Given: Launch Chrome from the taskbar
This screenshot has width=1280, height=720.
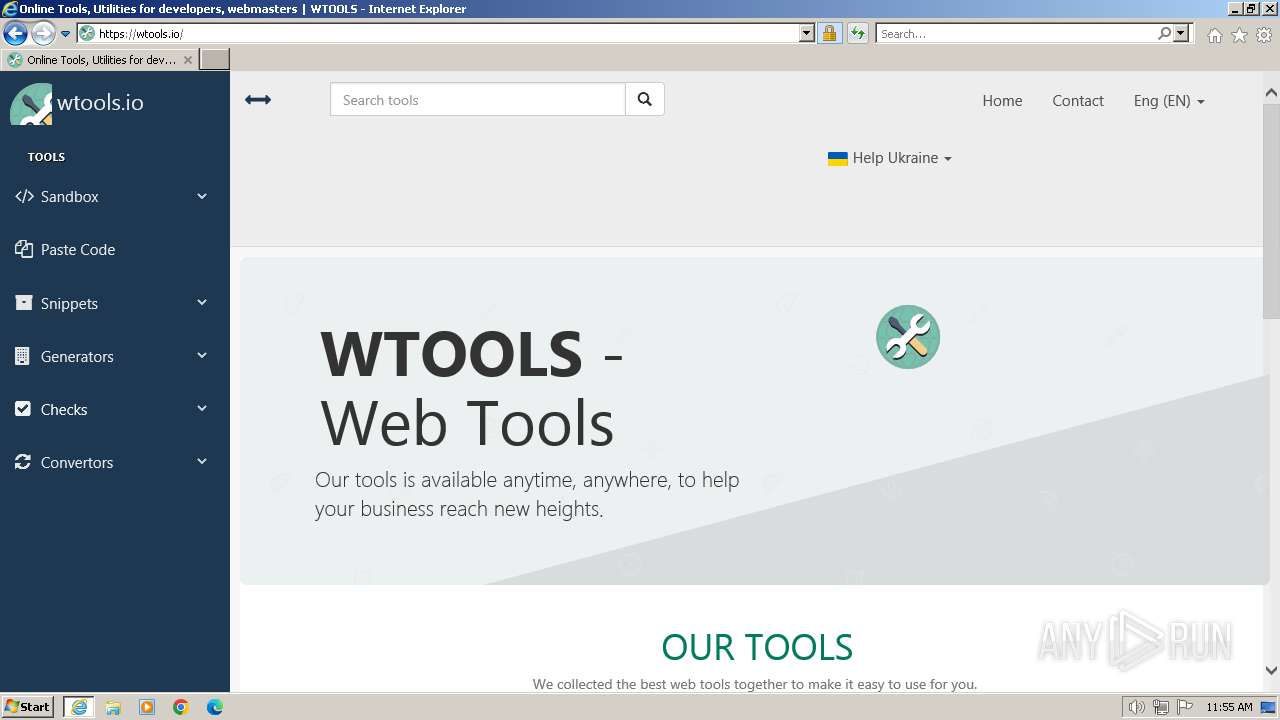Looking at the screenshot, I should pyautogui.click(x=181, y=707).
